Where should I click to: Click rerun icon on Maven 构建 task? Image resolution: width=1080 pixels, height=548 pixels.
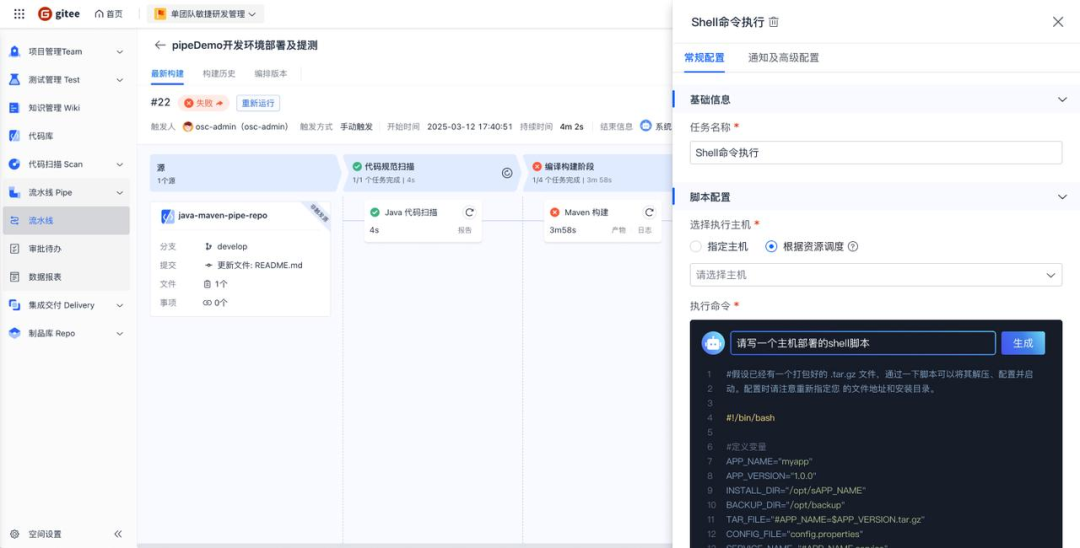(x=649, y=212)
